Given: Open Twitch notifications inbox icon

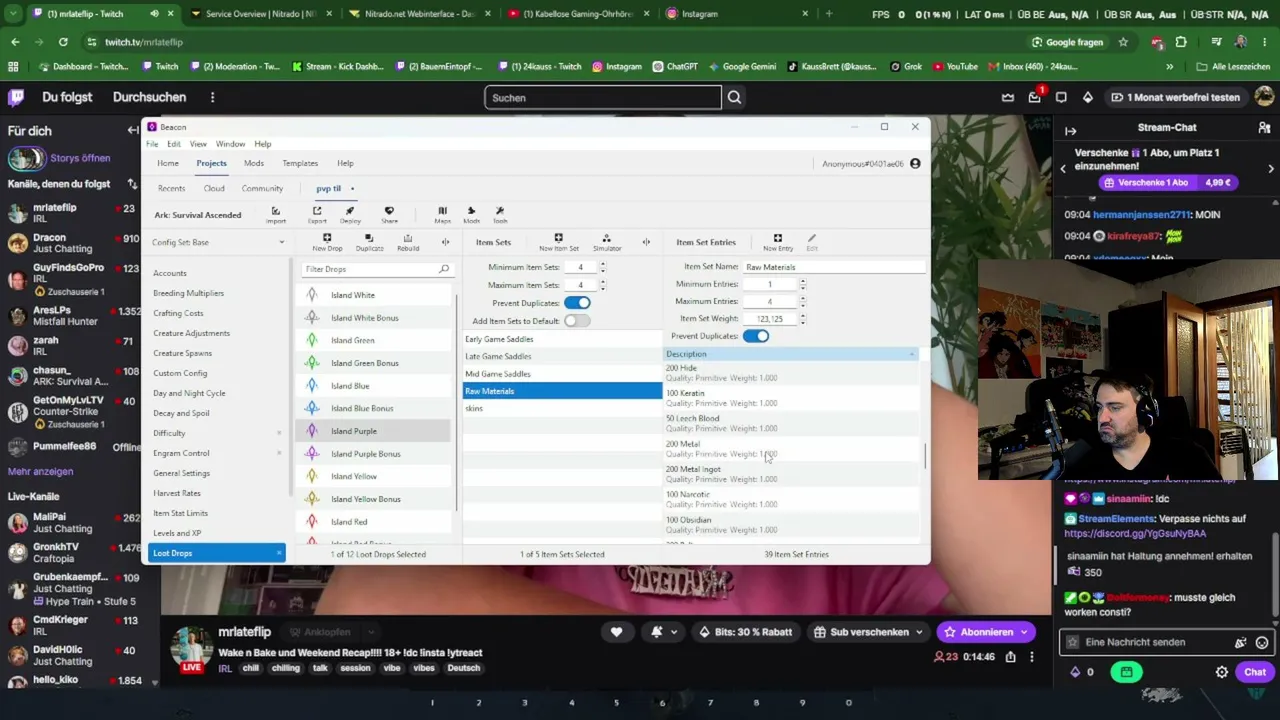Looking at the screenshot, I should 1035,97.
